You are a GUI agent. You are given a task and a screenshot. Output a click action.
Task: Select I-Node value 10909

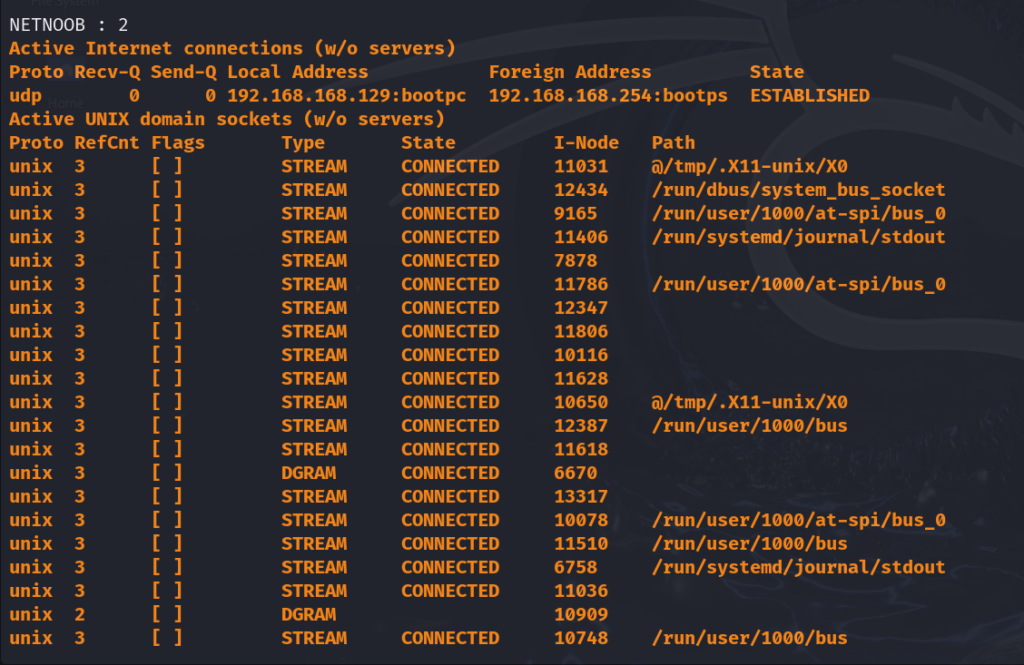[x=581, y=613]
